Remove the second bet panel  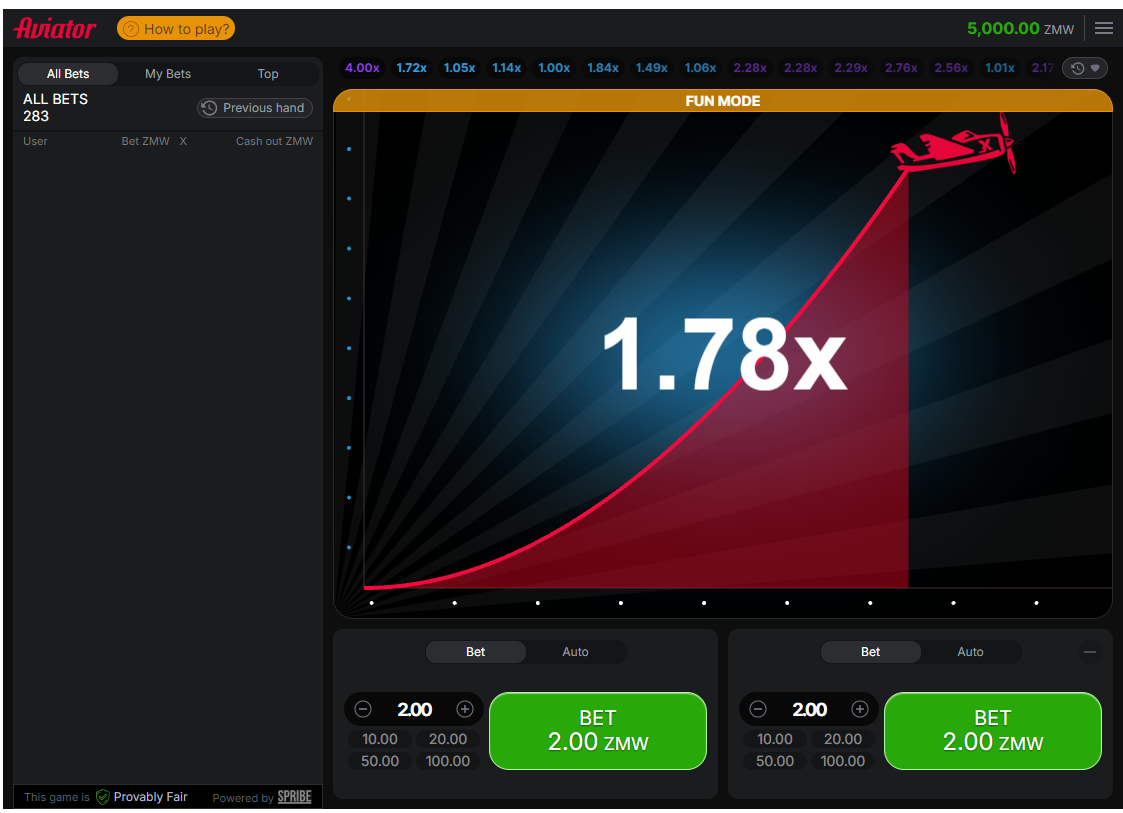click(x=1090, y=652)
